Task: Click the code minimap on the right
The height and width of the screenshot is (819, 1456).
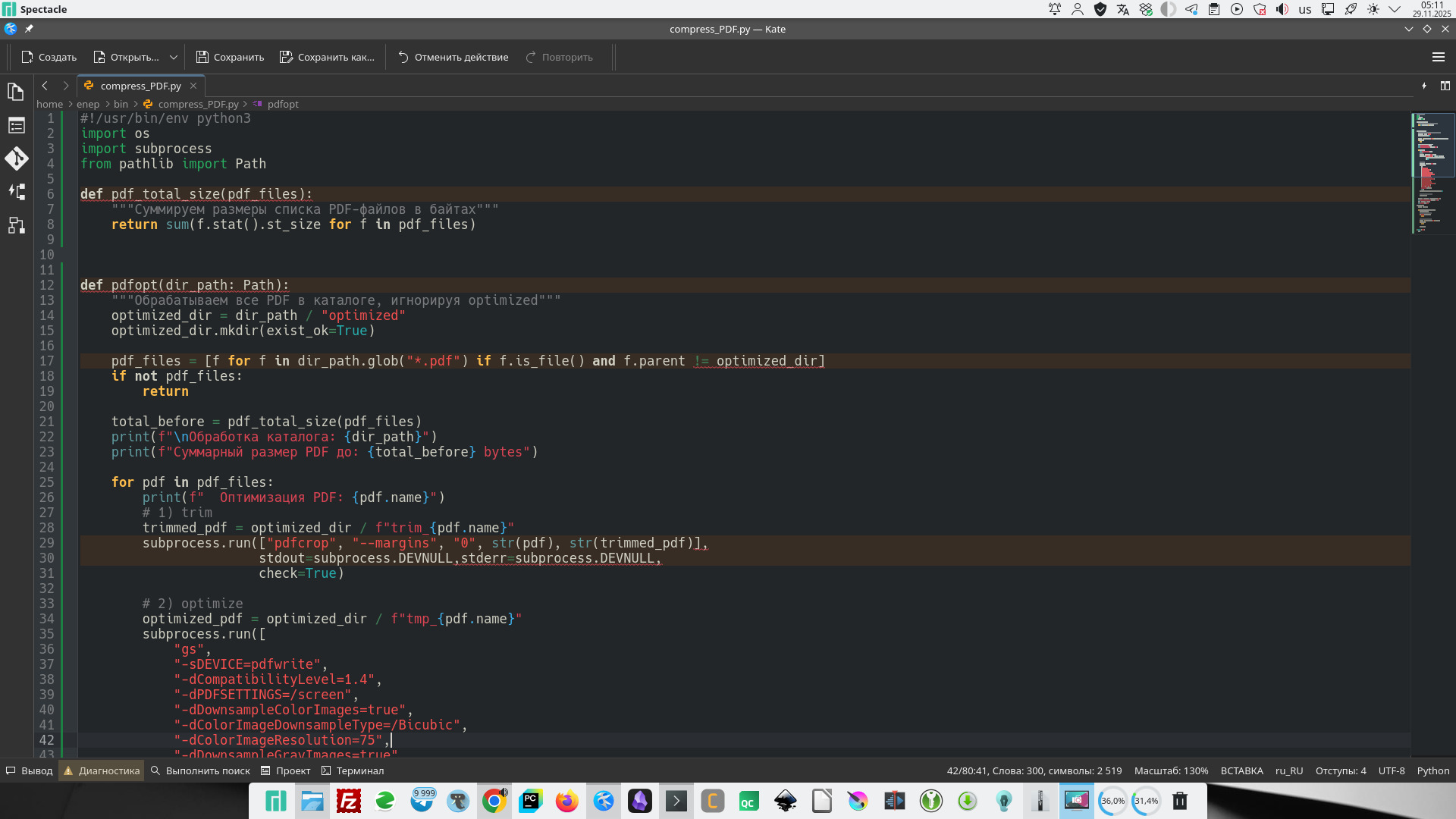Action: pyautogui.click(x=1432, y=174)
